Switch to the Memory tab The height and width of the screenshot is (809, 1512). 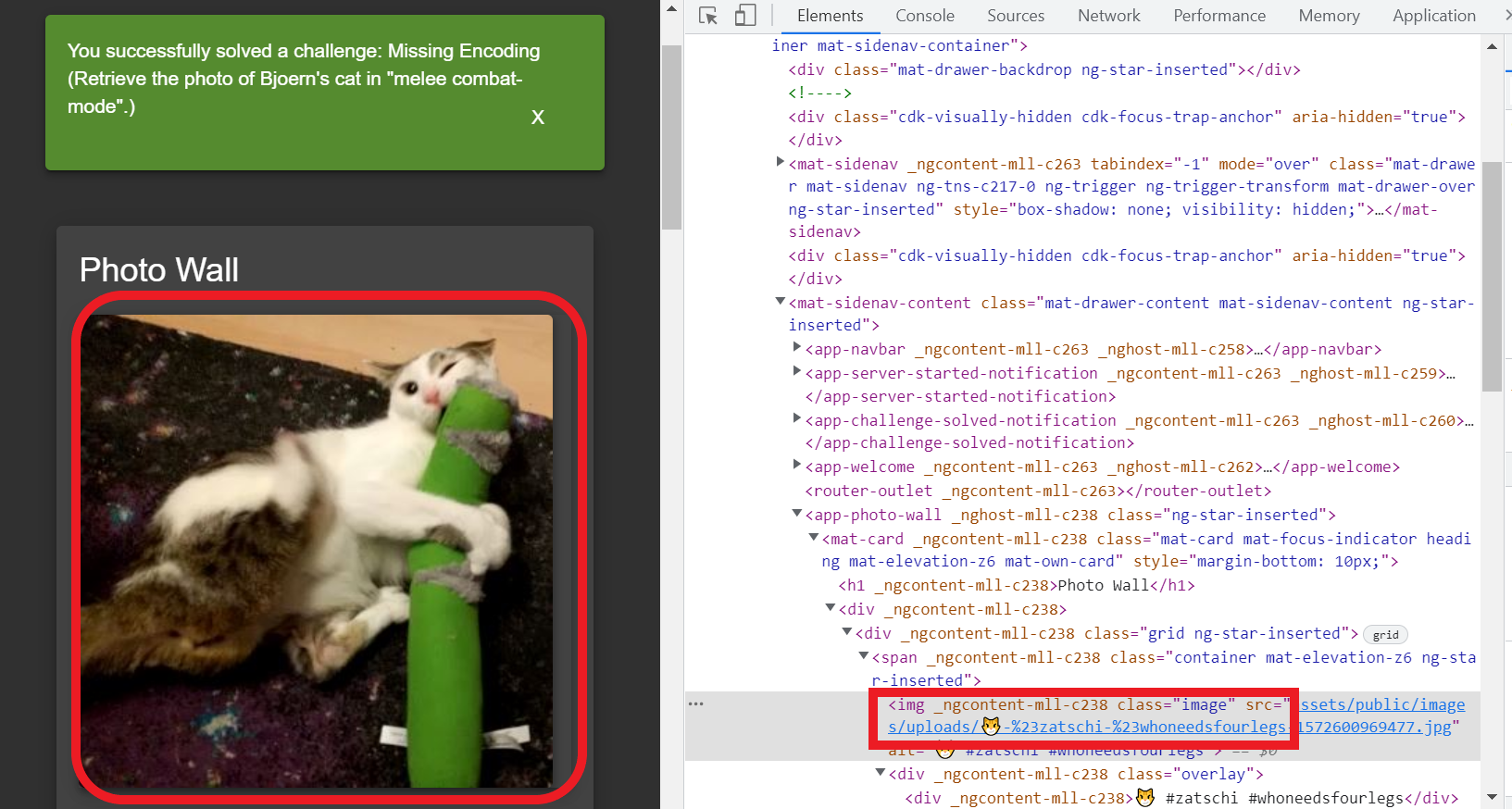[x=1329, y=16]
